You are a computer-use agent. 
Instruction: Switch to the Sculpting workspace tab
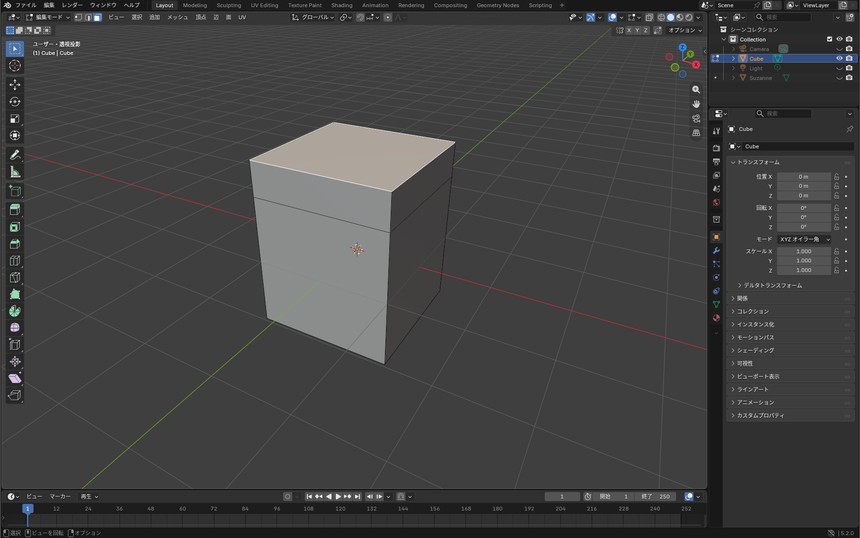click(229, 5)
